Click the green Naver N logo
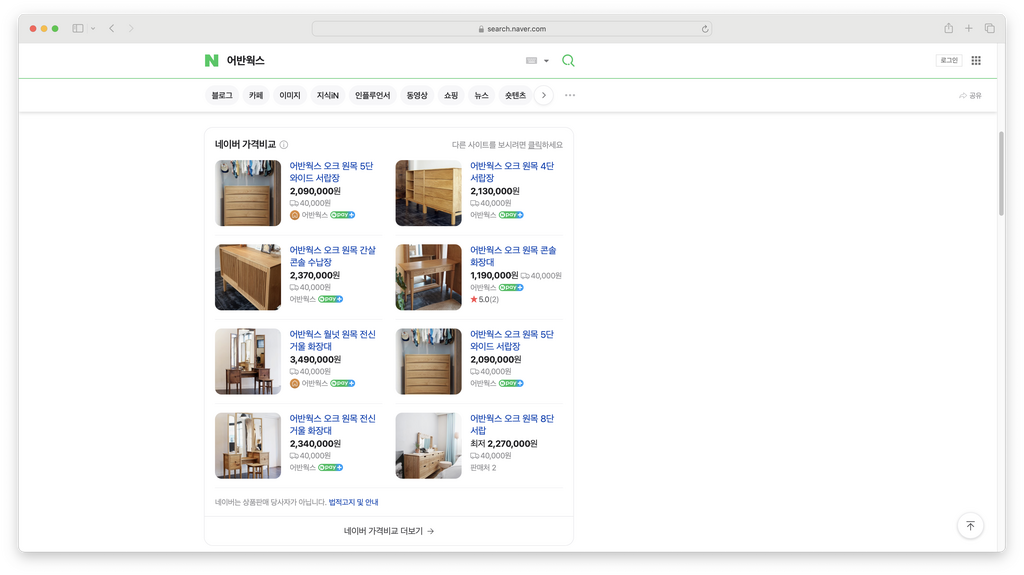This screenshot has height=575, width=1024. (x=211, y=61)
